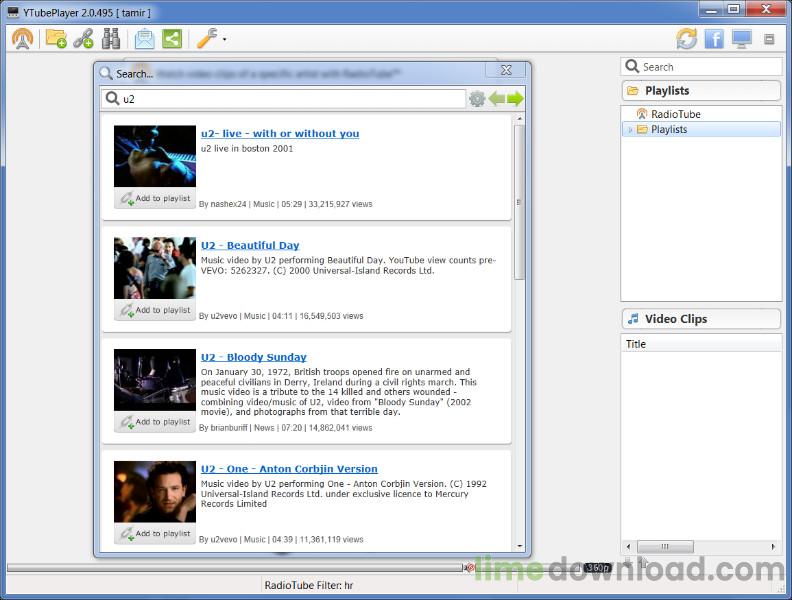The width and height of the screenshot is (792, 600).
Task: Add 'with or without you' to playlist
Action: (x=155, y=198)
